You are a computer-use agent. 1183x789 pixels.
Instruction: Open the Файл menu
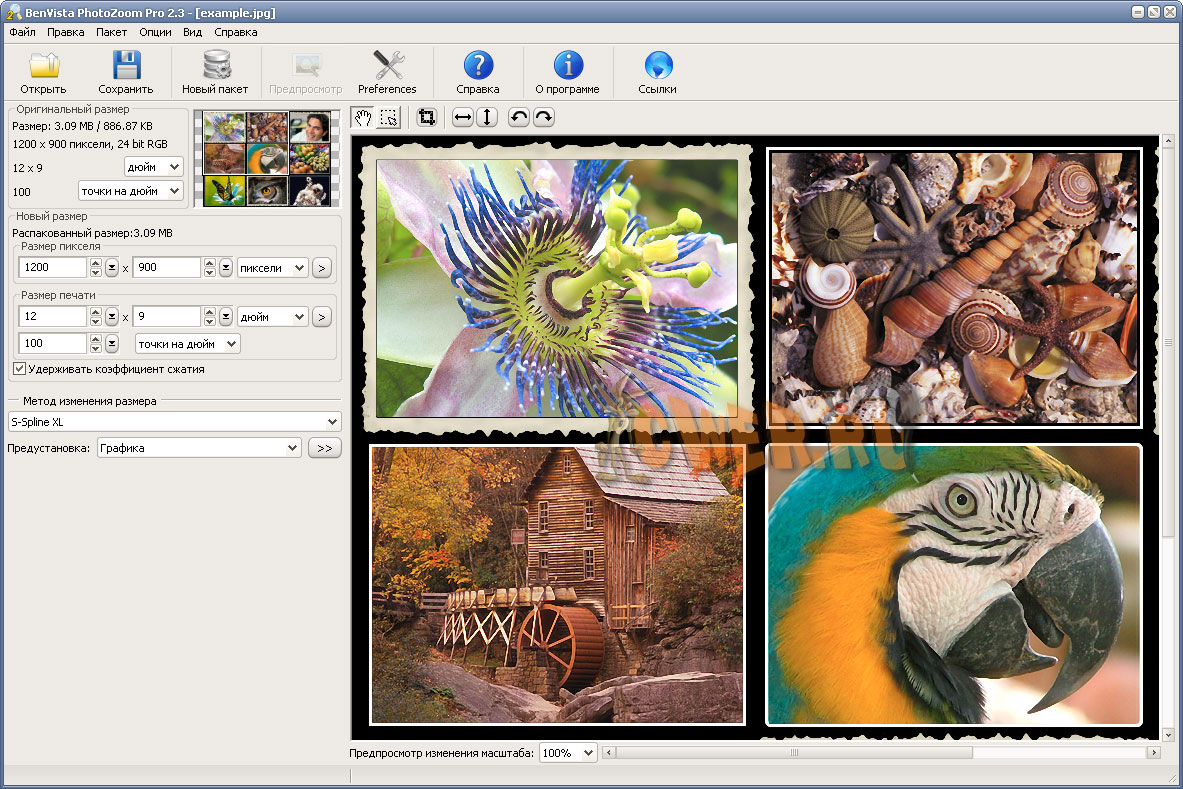[22, 32]
